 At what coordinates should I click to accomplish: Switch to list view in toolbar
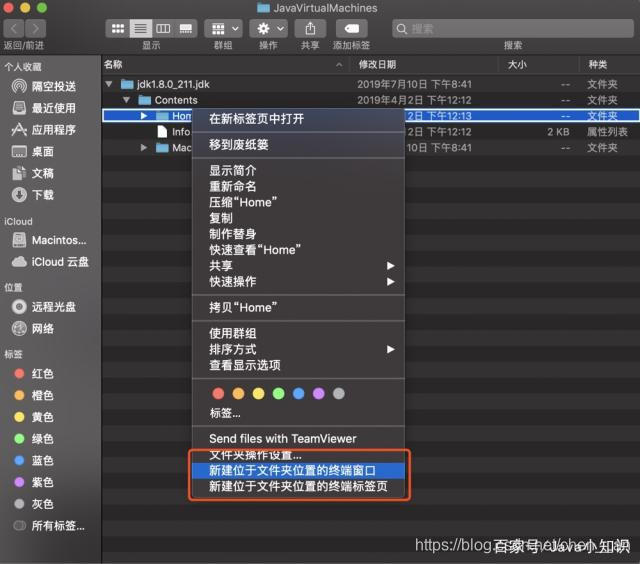pos(140,29)
